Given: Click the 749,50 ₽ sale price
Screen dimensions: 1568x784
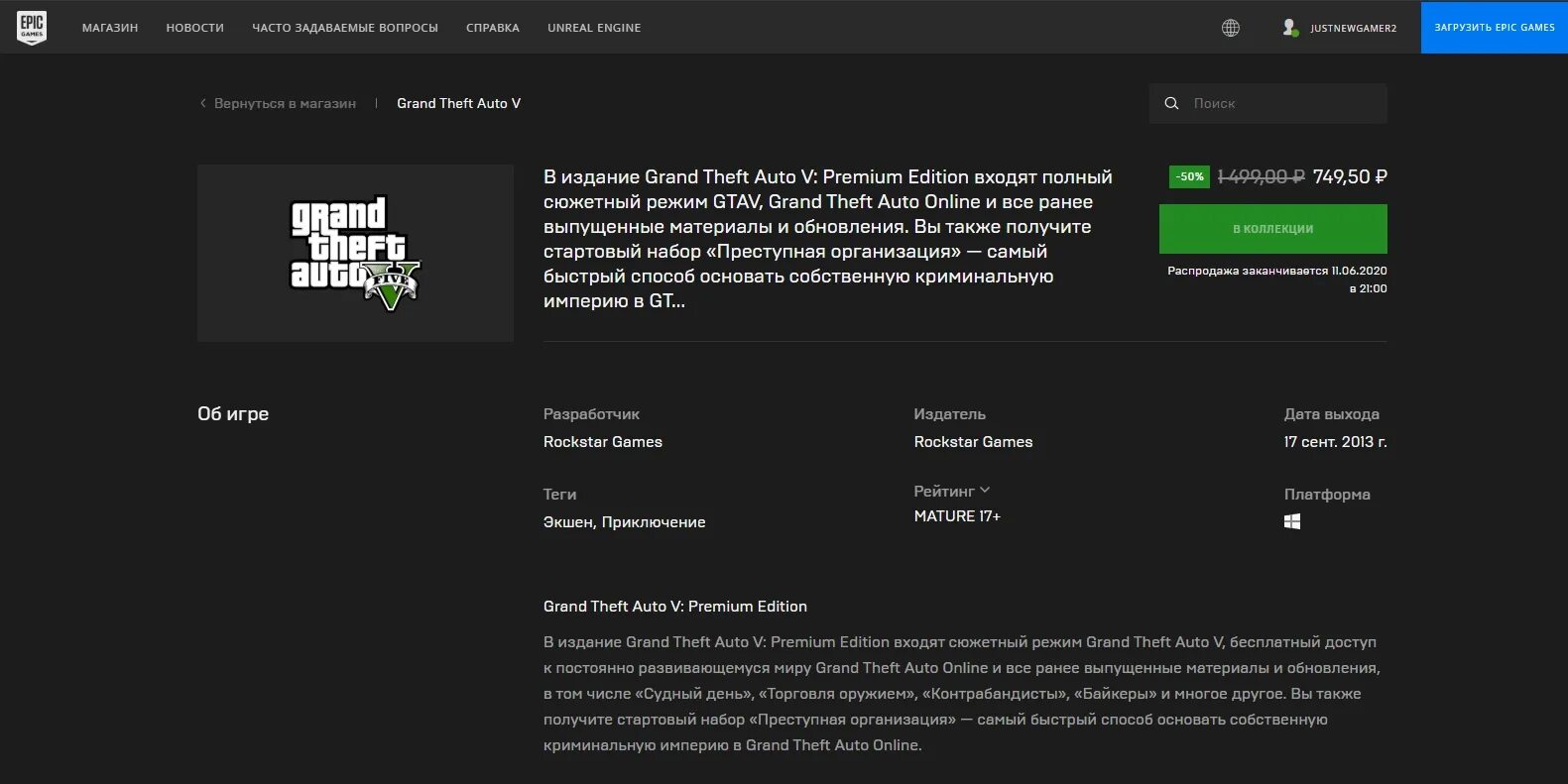Looking at the screenshot, I should pyautogui.click(x=1350, y=176).
